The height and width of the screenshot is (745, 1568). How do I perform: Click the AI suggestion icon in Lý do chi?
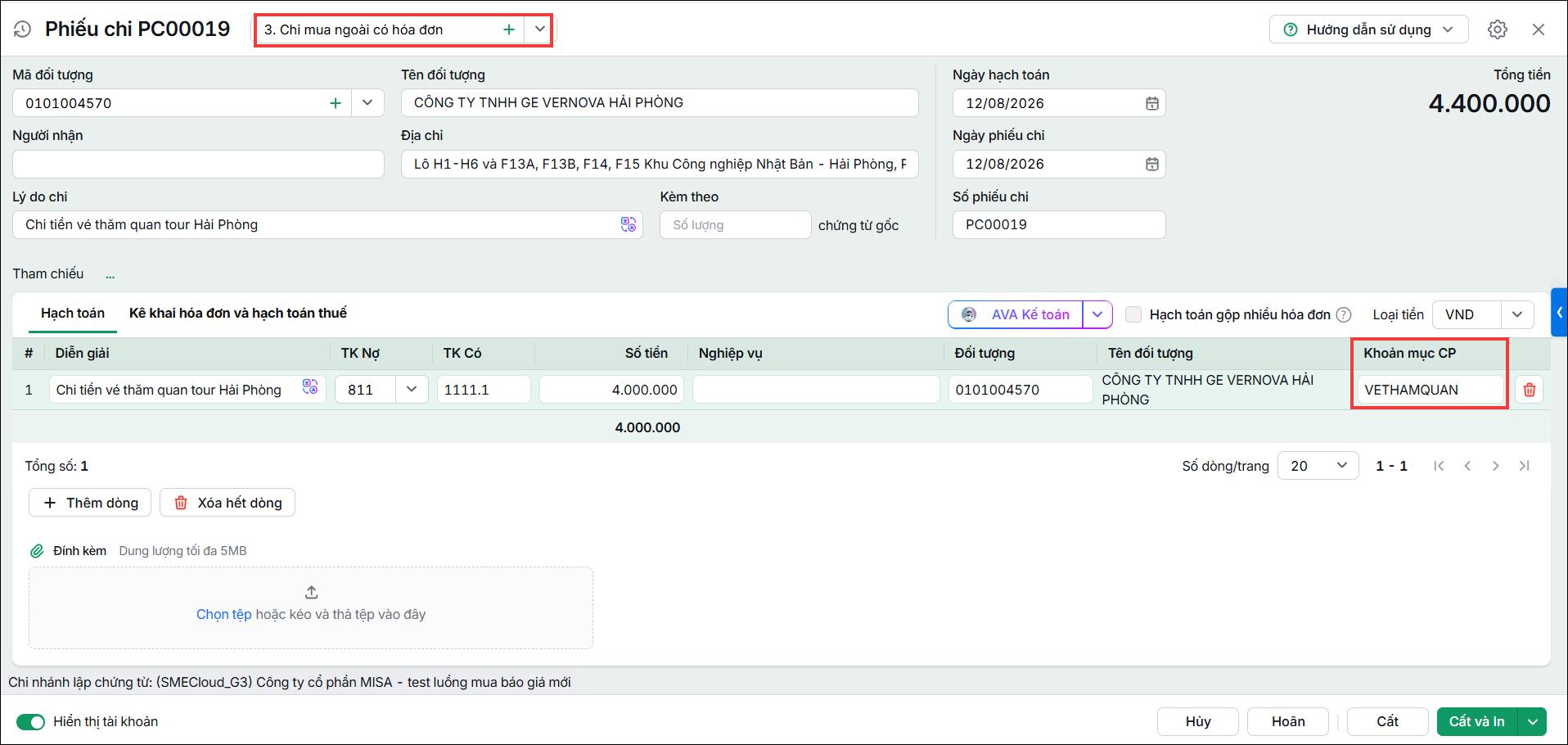[628, 224]
